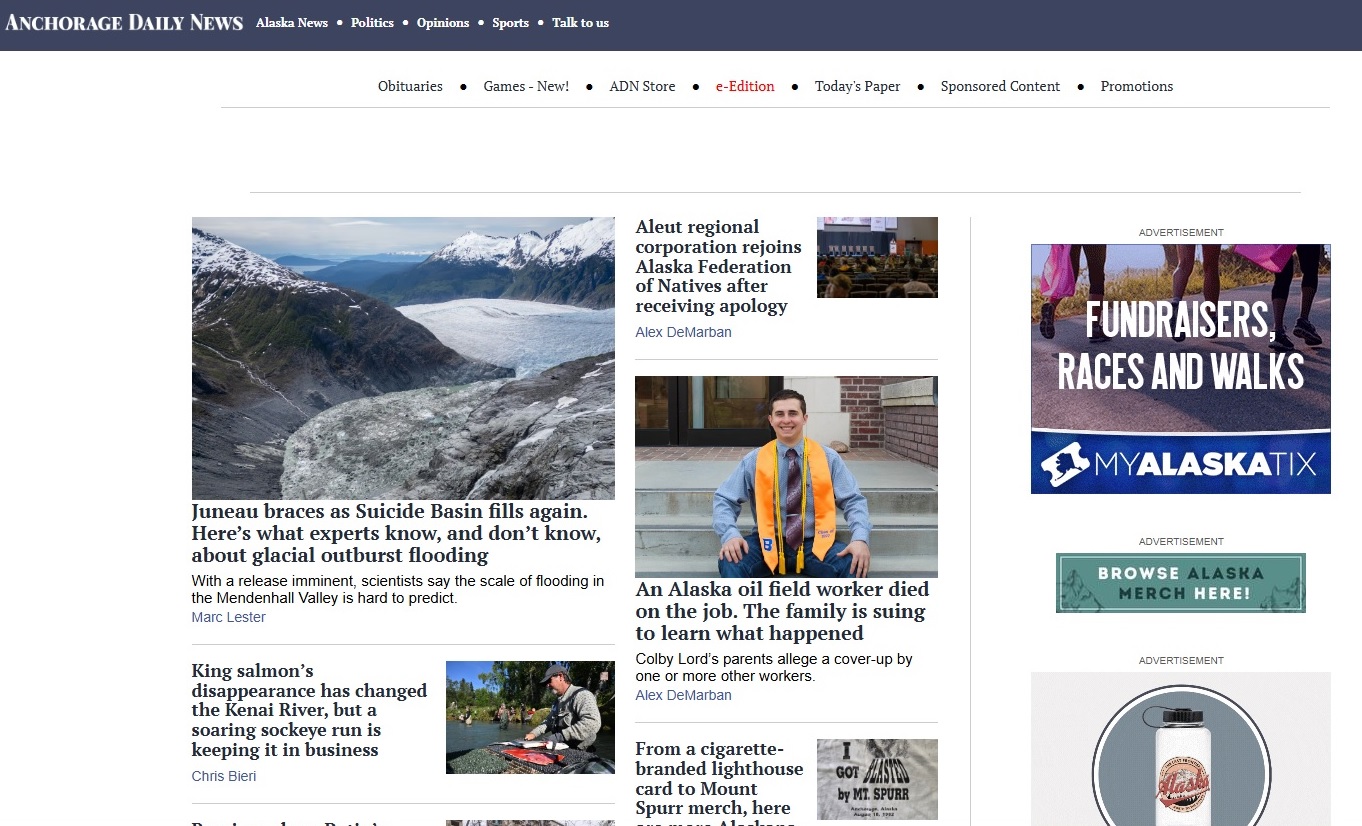Open the red e-Edition link
1362x826 pixels.
[x=745, y=87]
